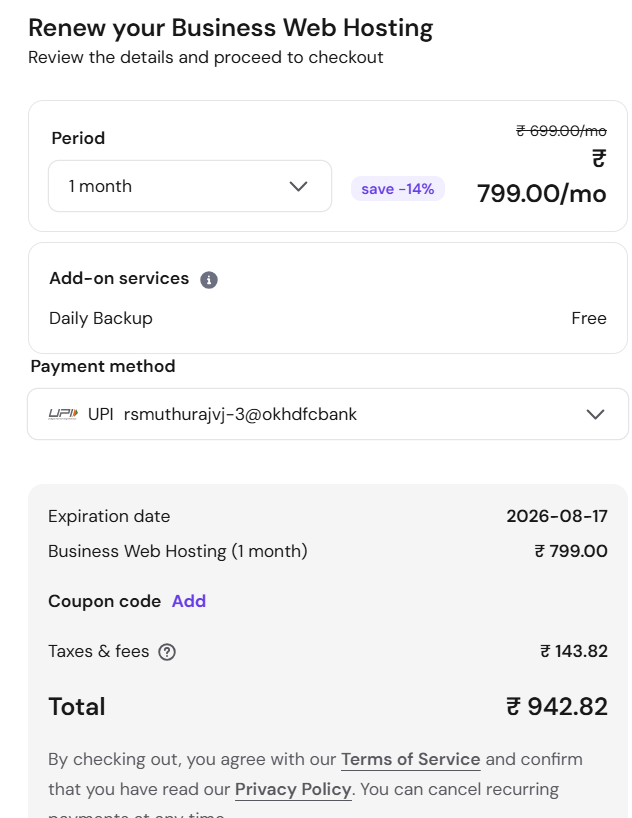632x818 pixels.
Task: Click the Taxes & fees amount 143.82
Action: tap(574, 651)
